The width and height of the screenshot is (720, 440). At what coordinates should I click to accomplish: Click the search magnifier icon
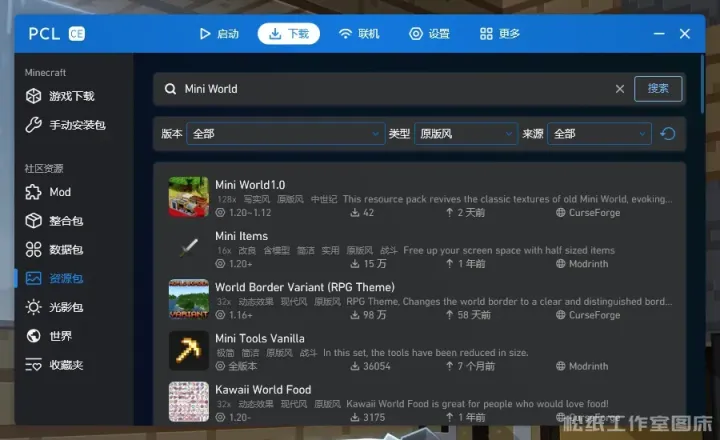coord(170,89)
